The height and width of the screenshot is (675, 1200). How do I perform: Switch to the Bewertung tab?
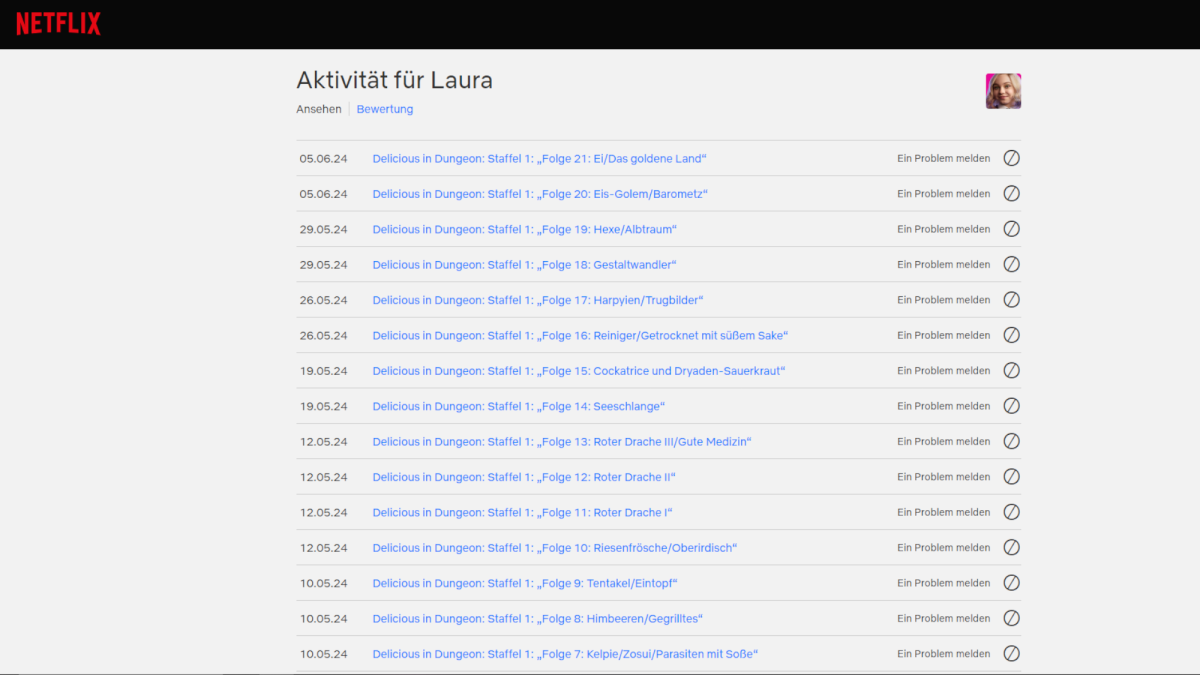tap(384, 109)
